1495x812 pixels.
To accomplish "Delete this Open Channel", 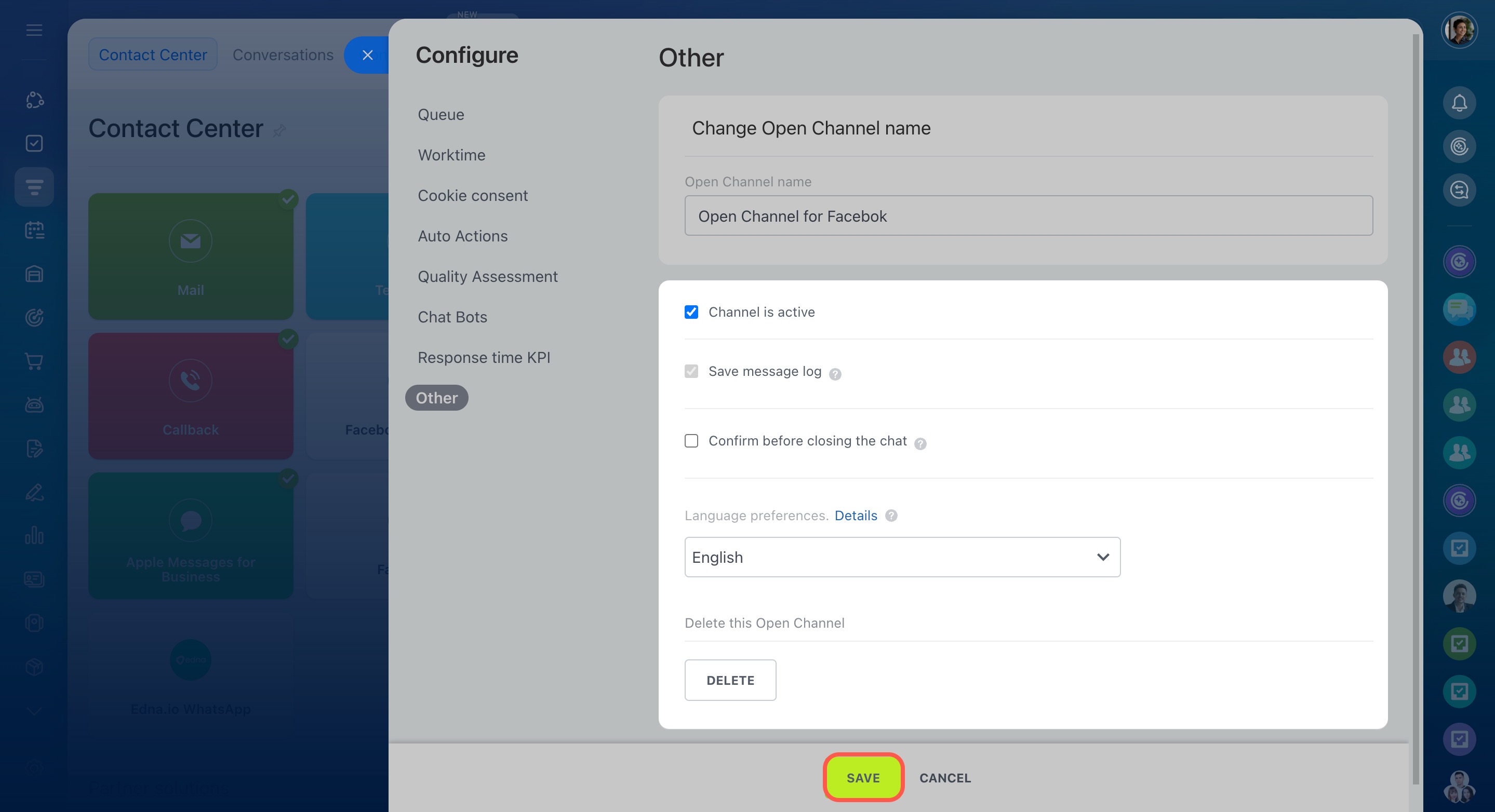I will [730, 680].
